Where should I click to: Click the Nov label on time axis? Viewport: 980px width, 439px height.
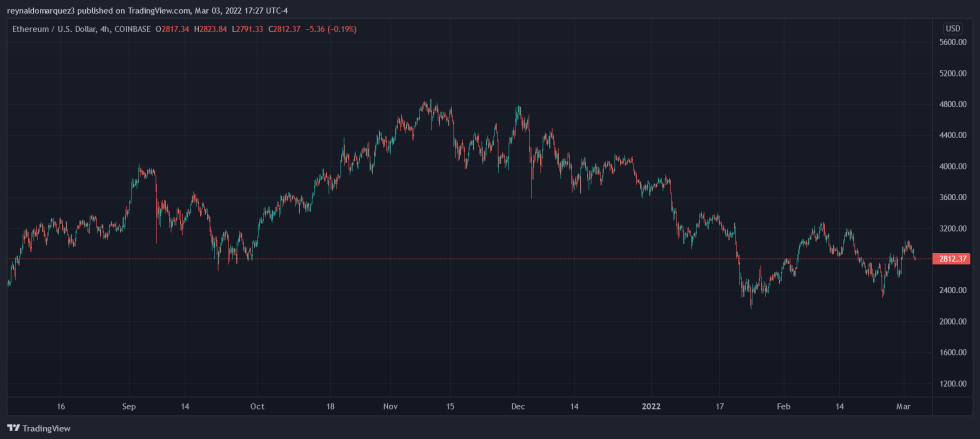point(390,406)
